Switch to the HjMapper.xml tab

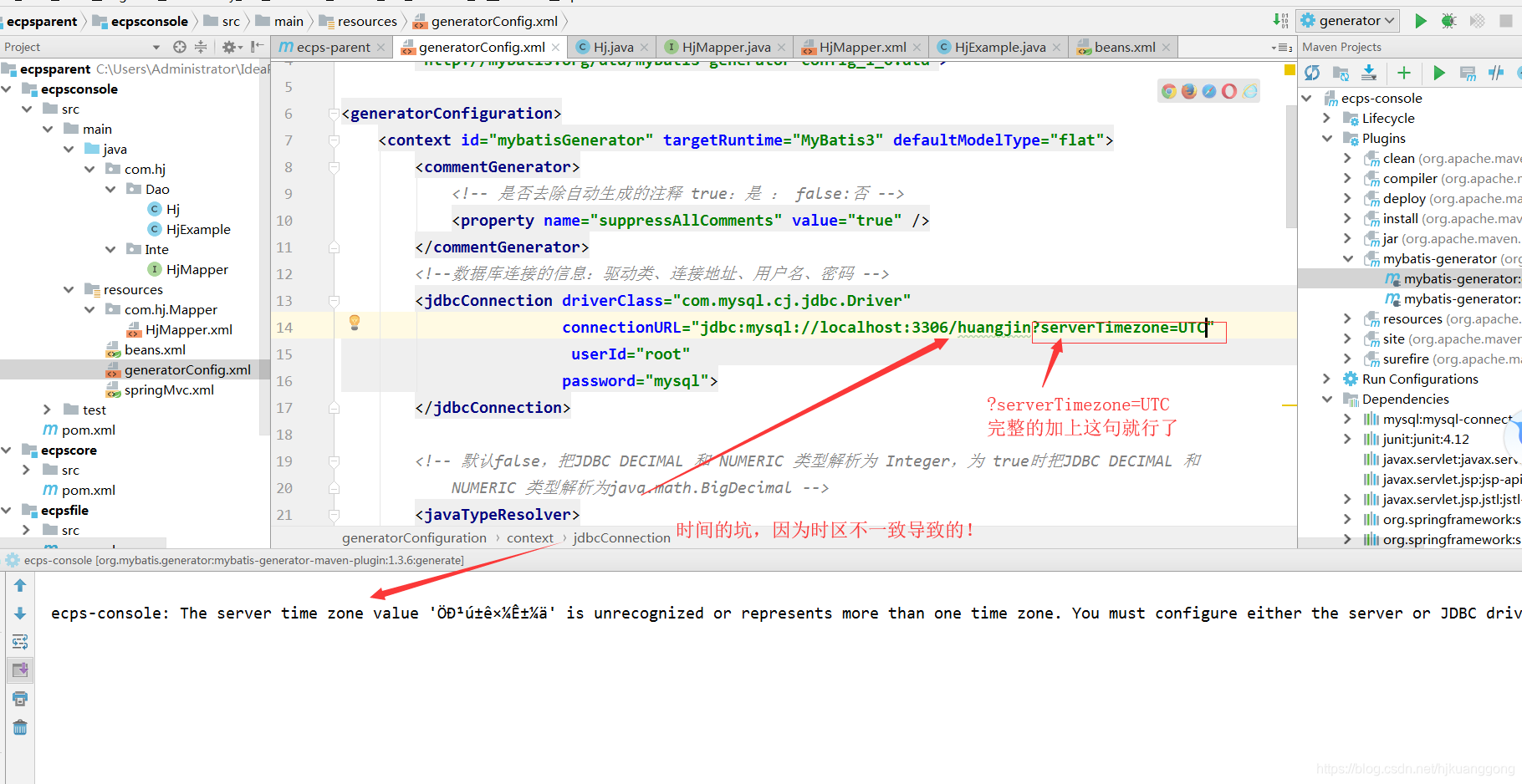[x=862, y=48]
